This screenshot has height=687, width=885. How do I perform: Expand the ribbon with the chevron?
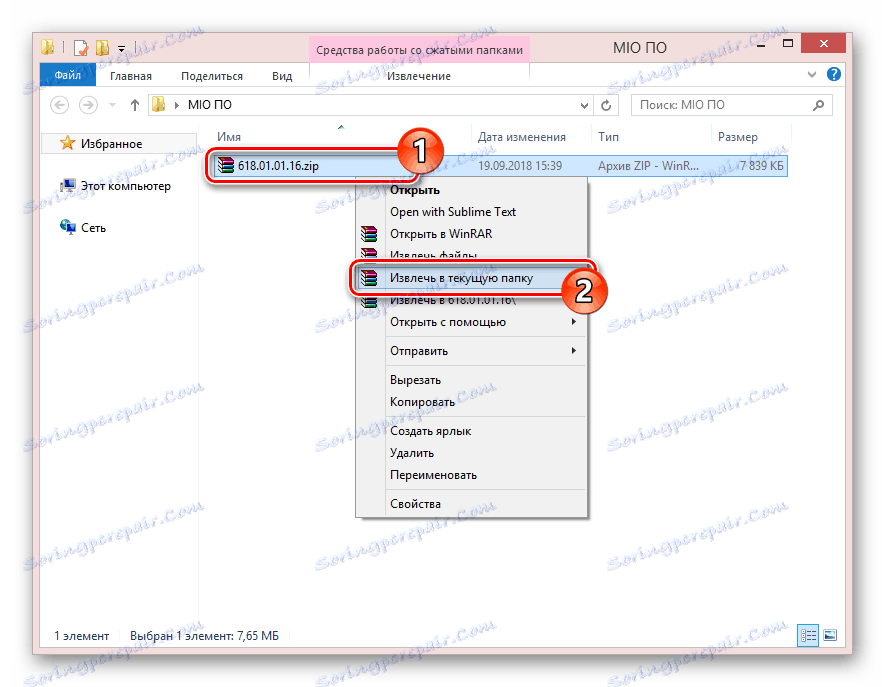(x=812, y=75)
